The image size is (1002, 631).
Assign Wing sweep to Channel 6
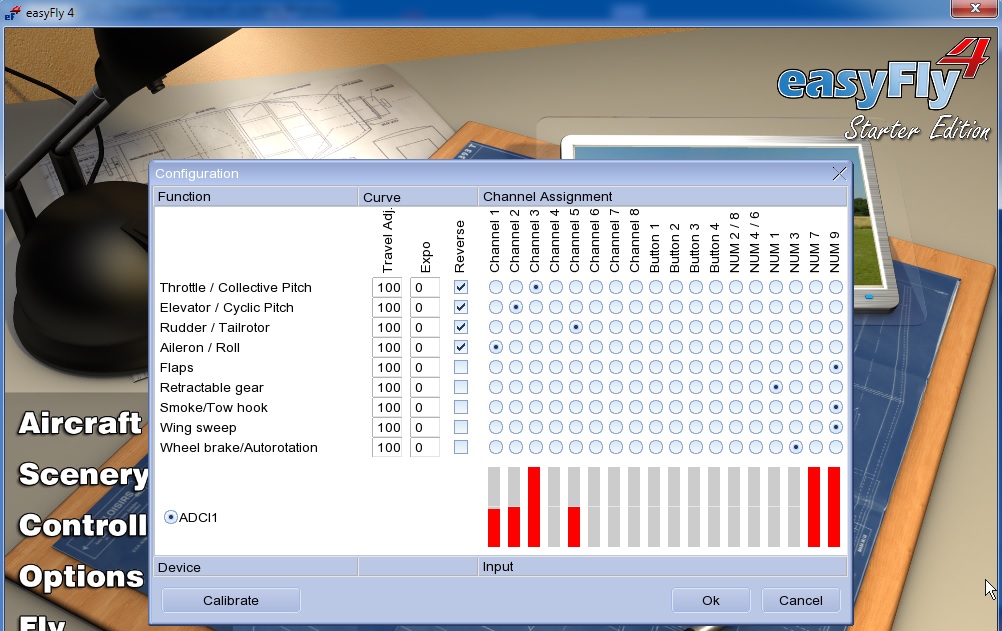pyautogui.click(x=596, y=427)
